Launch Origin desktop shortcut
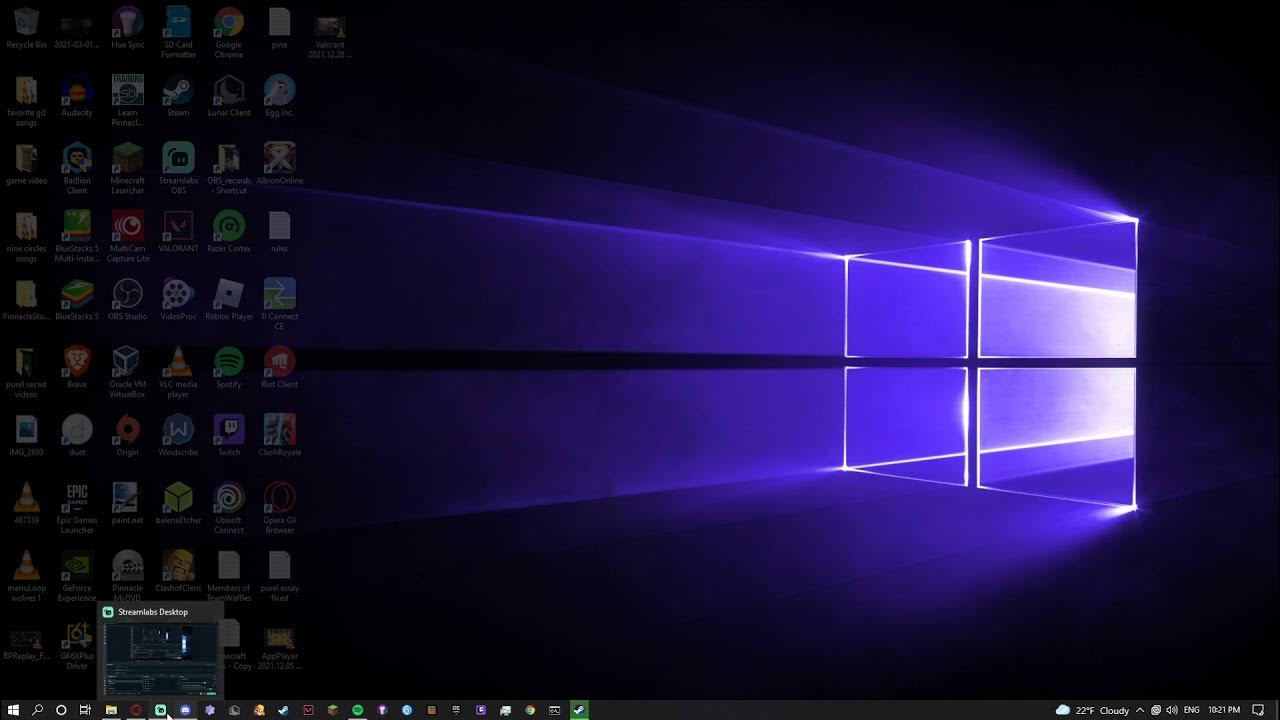Screen dimensions: 1280x720 point(127,437)
